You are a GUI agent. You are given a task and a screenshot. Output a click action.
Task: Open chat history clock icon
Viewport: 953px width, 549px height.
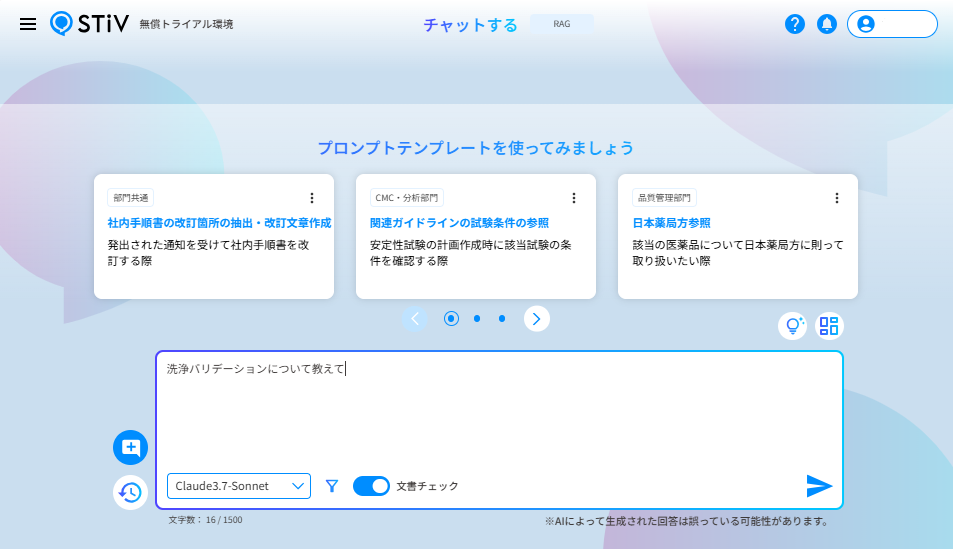coord(130,492)
